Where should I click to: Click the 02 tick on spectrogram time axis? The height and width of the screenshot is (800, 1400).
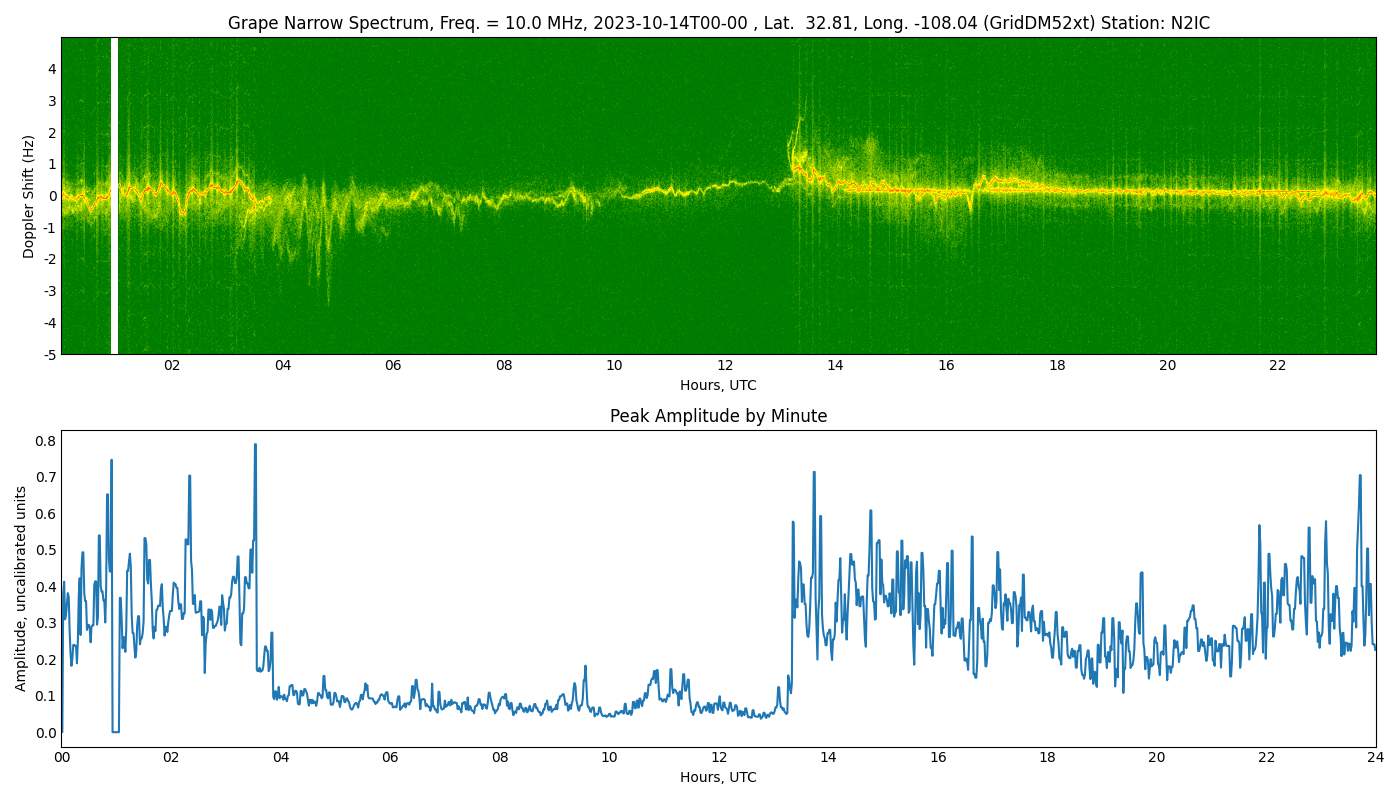172,366
